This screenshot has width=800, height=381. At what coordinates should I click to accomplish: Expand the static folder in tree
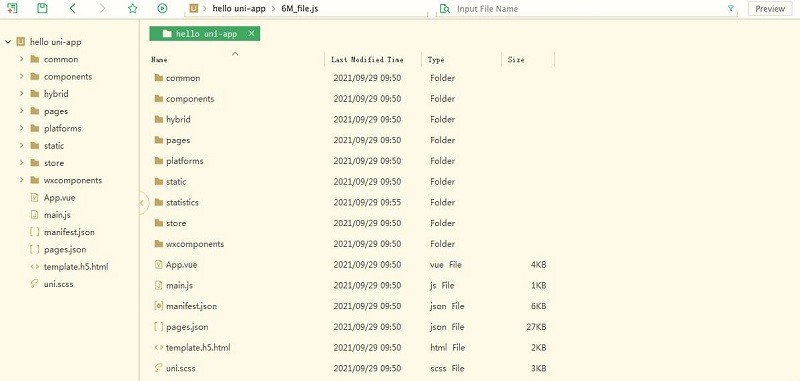(x=21, y=145)
